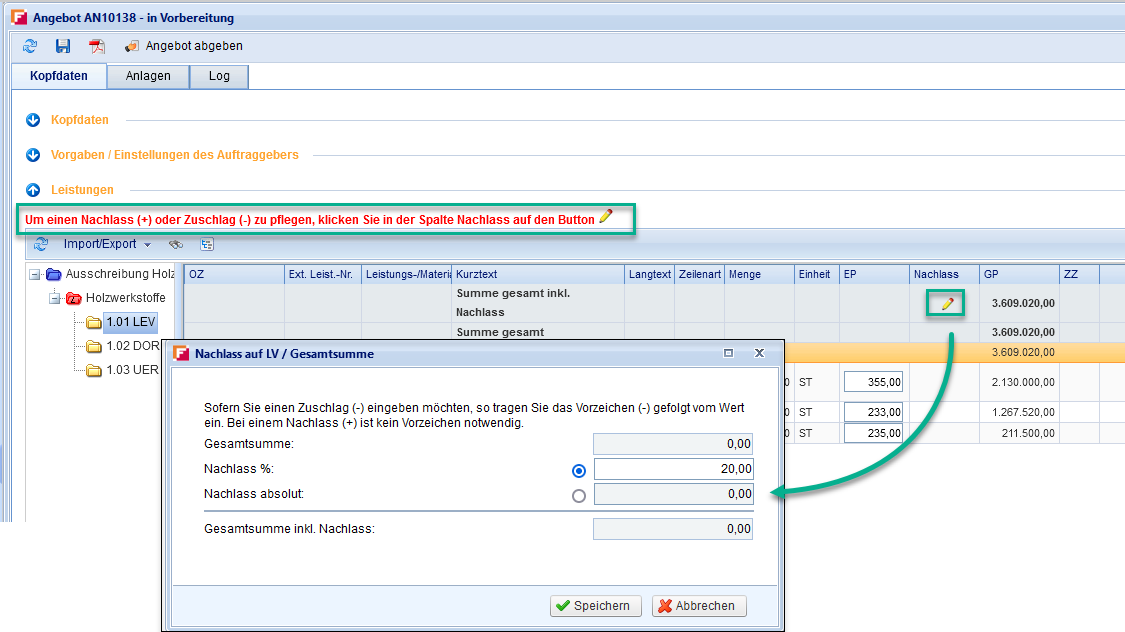Export the offer as PDF
1125x632 pixels.
tap(96, 46)
